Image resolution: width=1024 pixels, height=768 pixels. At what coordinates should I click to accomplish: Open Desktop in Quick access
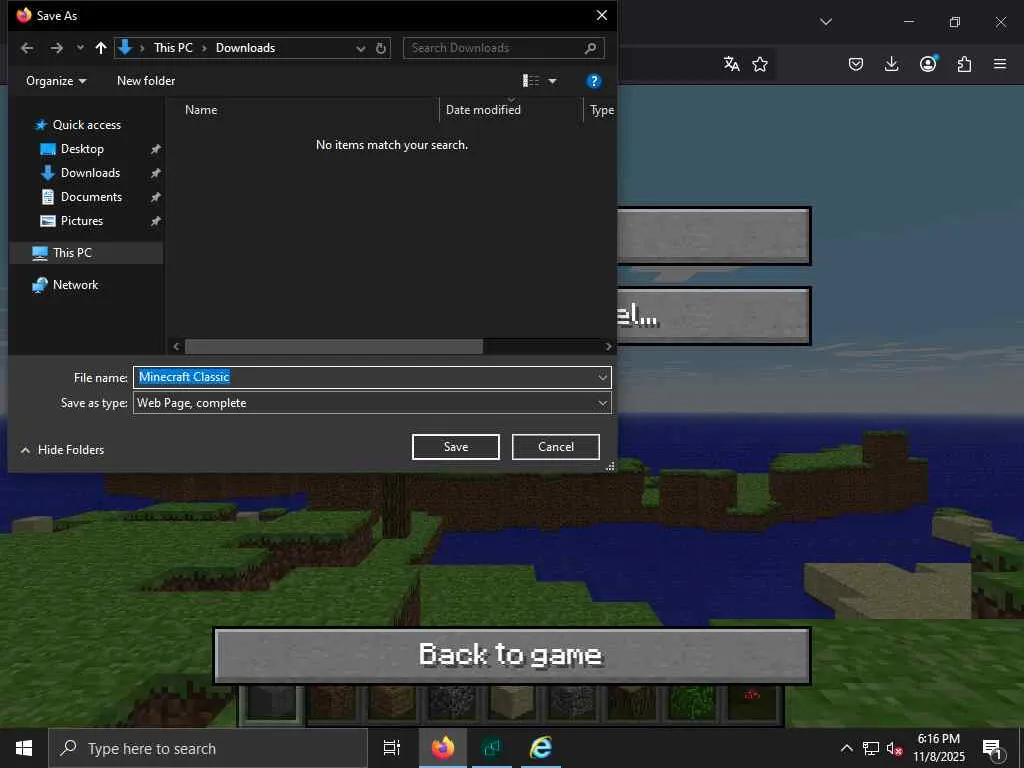[82, 149]
